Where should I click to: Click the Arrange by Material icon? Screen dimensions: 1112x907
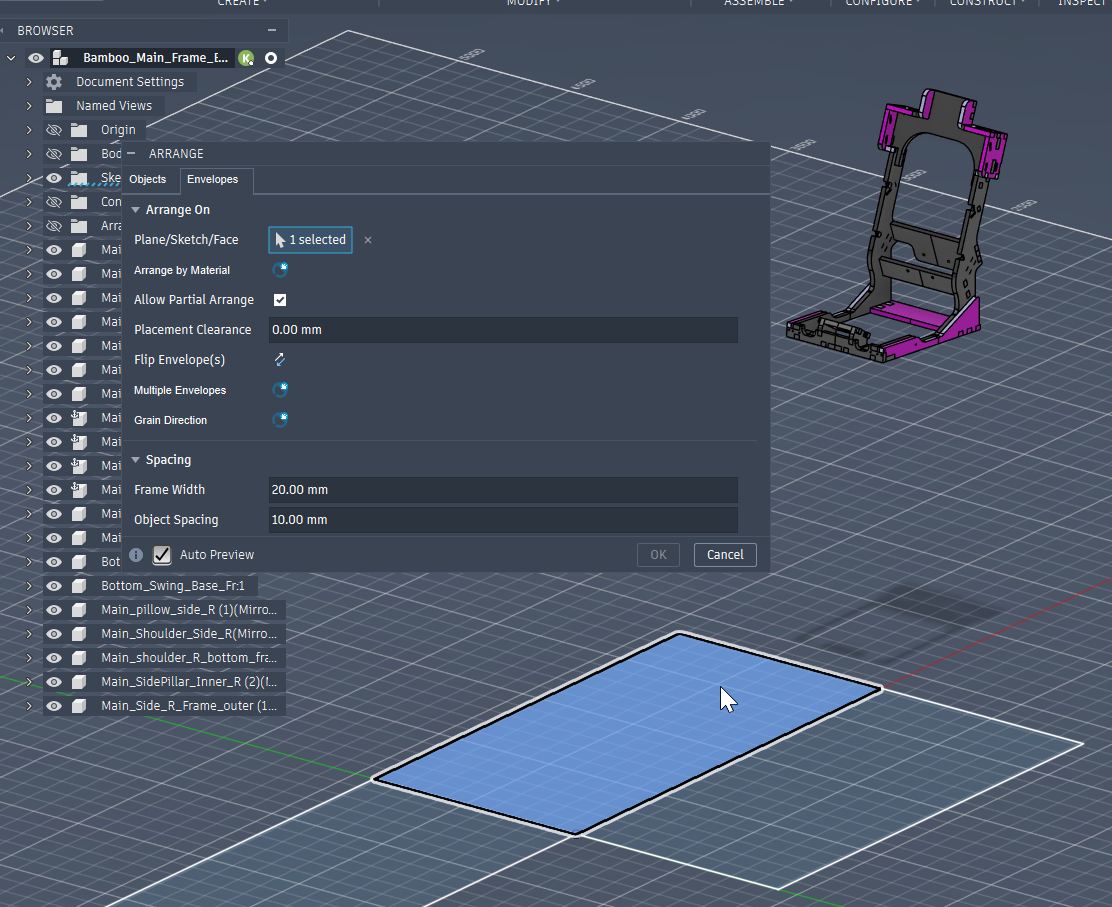tap(280, 270)
